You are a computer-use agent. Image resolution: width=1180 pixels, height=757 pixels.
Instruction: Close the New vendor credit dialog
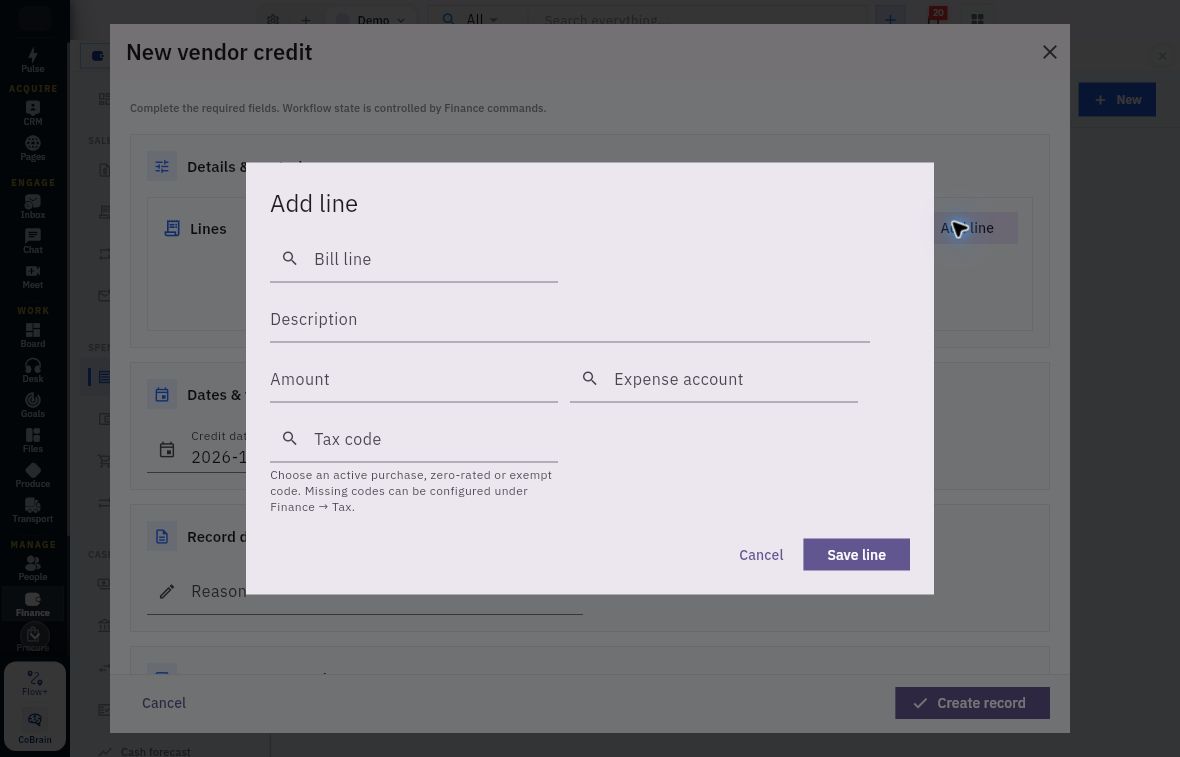pos(1050,52)
